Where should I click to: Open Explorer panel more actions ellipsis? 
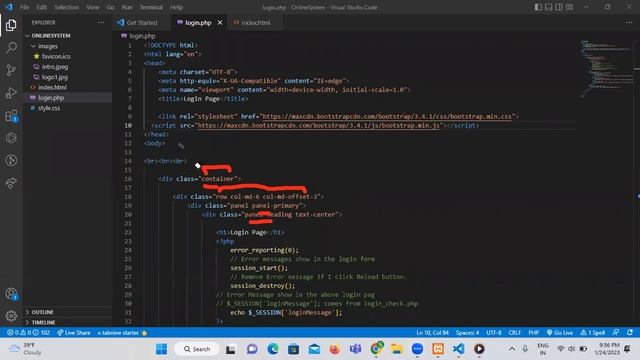(x=101, y=22)
